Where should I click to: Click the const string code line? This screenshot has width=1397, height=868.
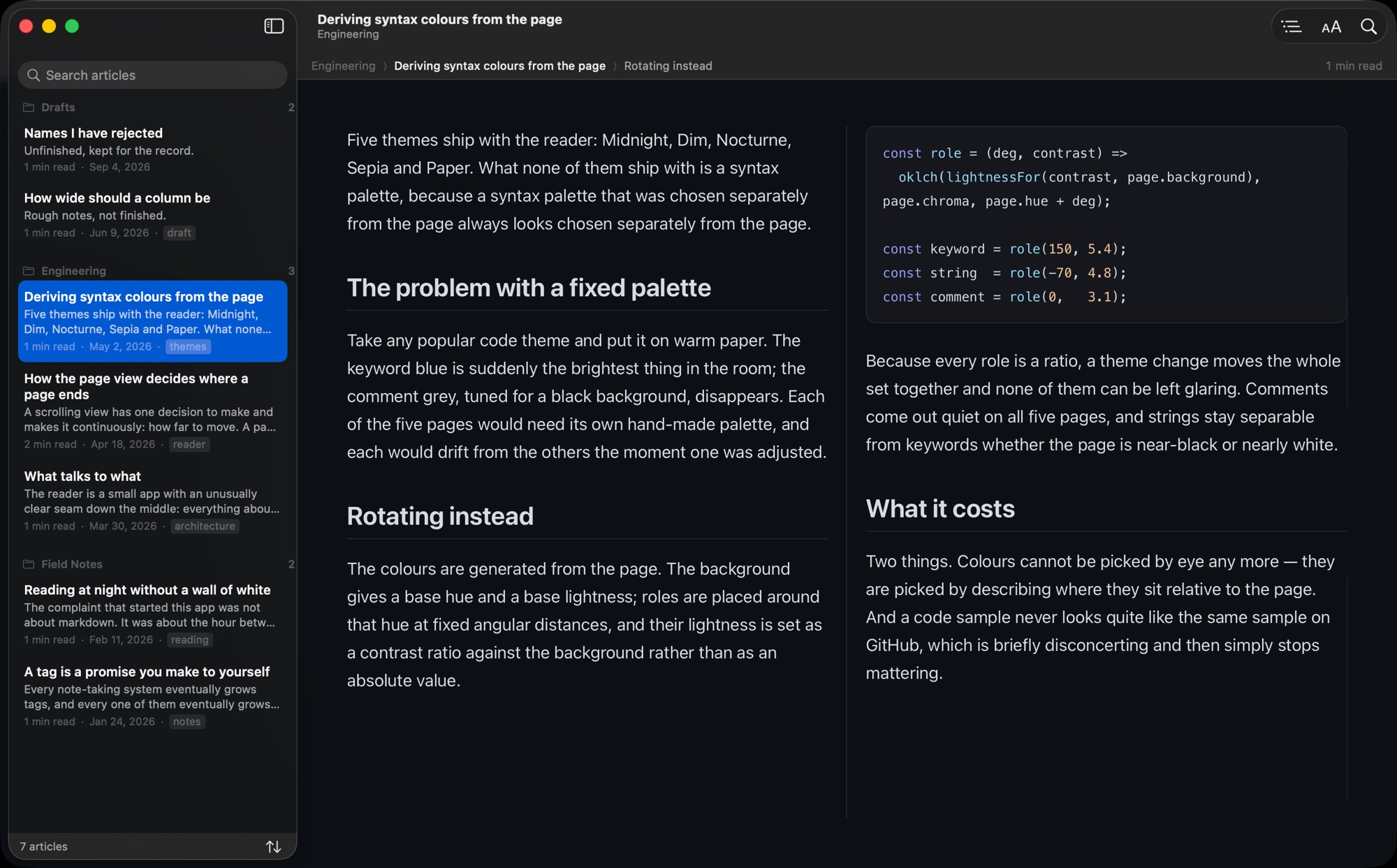pos(1004,273)
